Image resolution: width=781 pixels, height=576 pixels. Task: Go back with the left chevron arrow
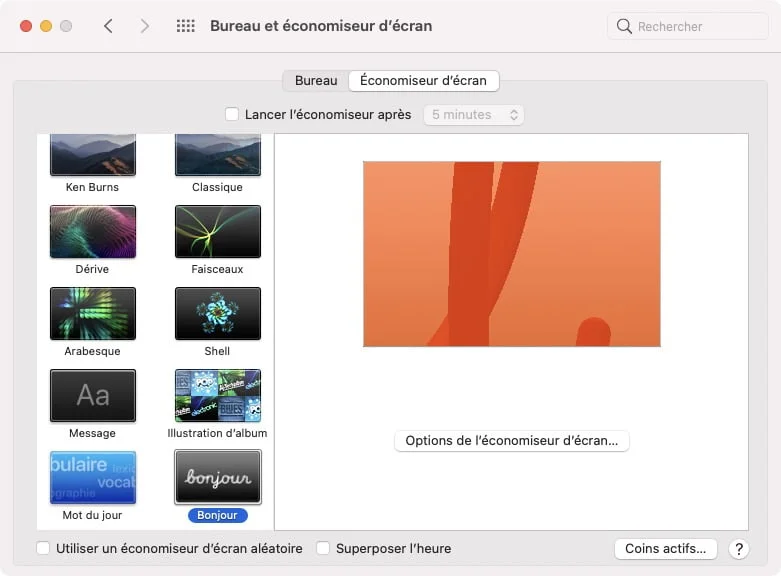(108, 26)
